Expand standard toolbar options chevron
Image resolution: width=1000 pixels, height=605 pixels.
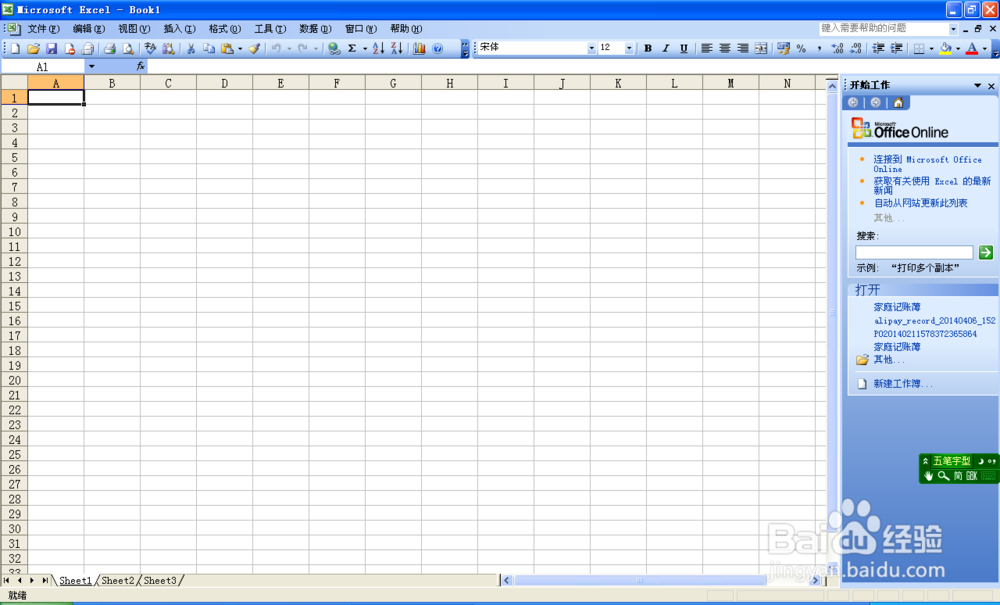(x=465, y=49)
